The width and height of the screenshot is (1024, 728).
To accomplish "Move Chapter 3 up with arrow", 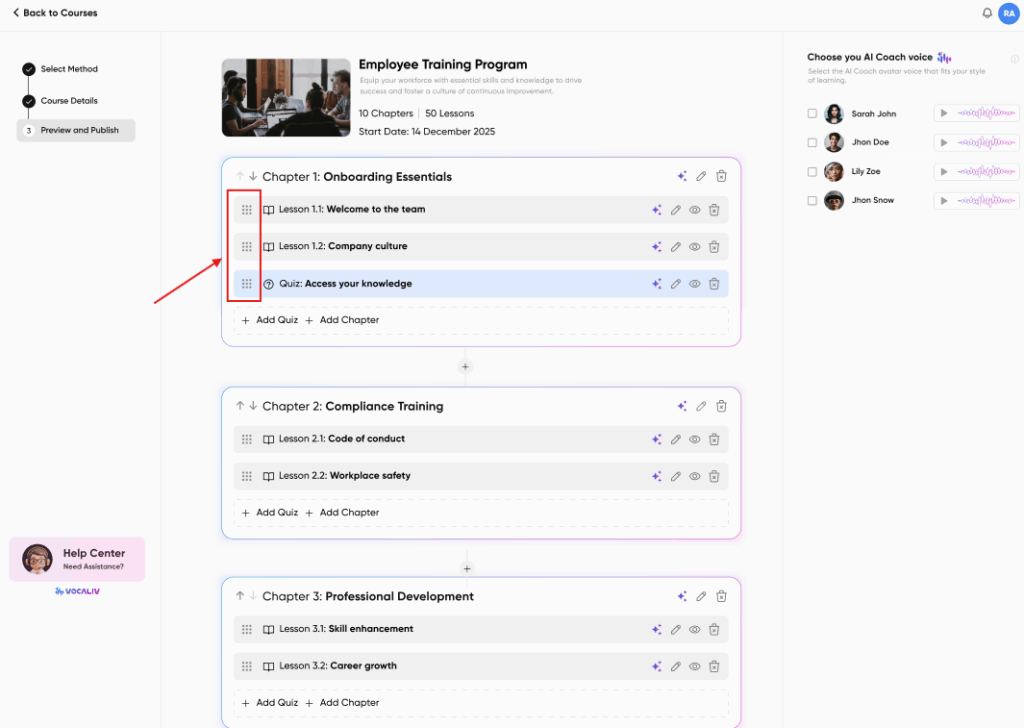I will coord(240,596).
